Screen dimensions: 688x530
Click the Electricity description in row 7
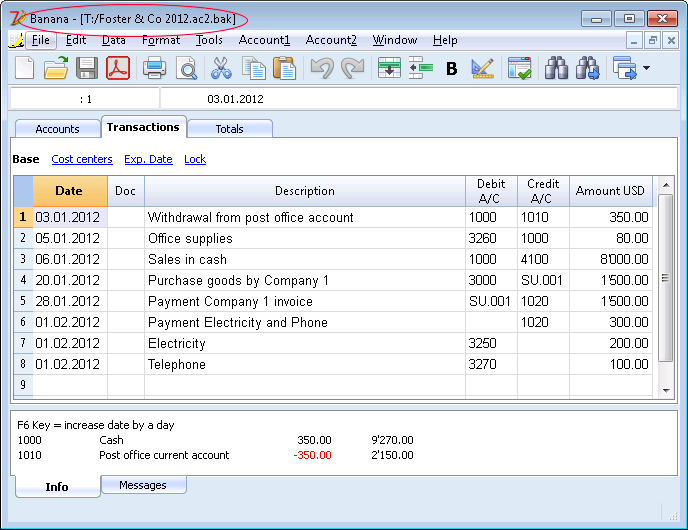click(305, 344)
